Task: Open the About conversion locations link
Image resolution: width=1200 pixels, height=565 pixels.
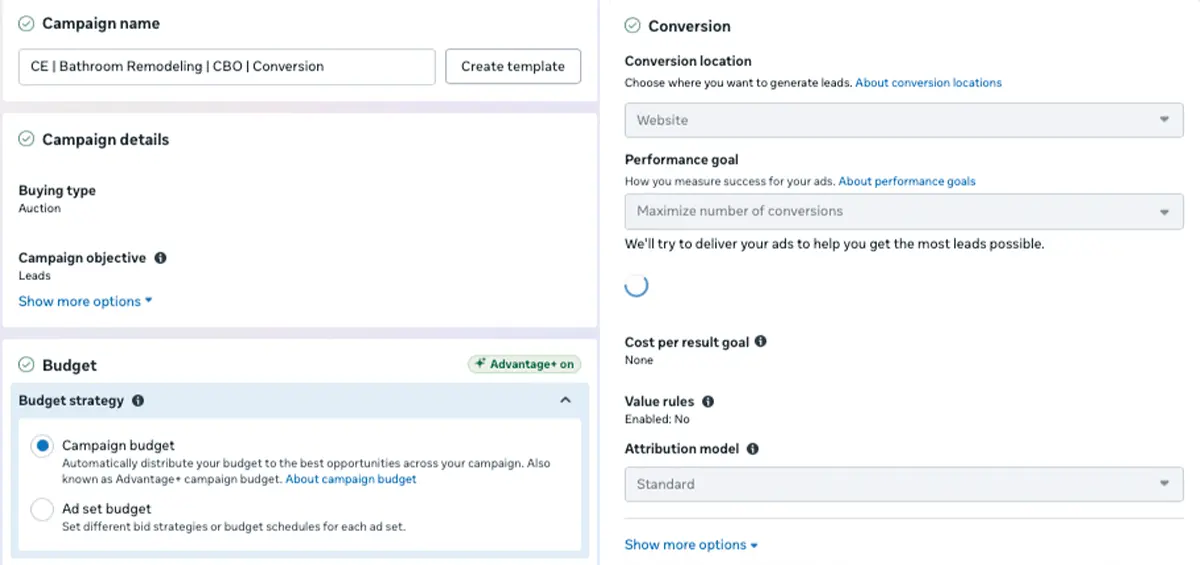Action: (928, 83)
